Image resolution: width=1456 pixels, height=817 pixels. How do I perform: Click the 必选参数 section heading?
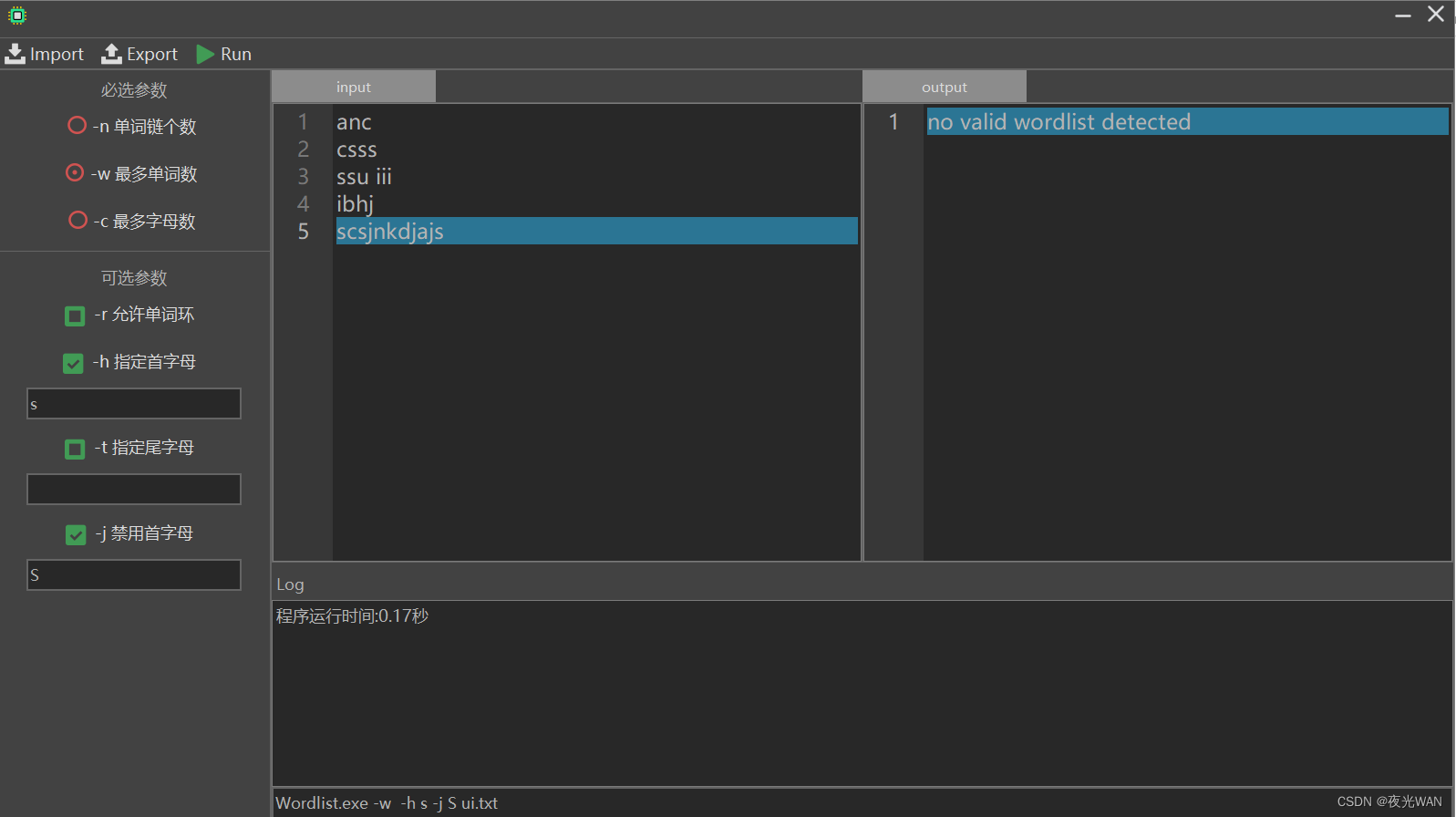tap(134, 90)
